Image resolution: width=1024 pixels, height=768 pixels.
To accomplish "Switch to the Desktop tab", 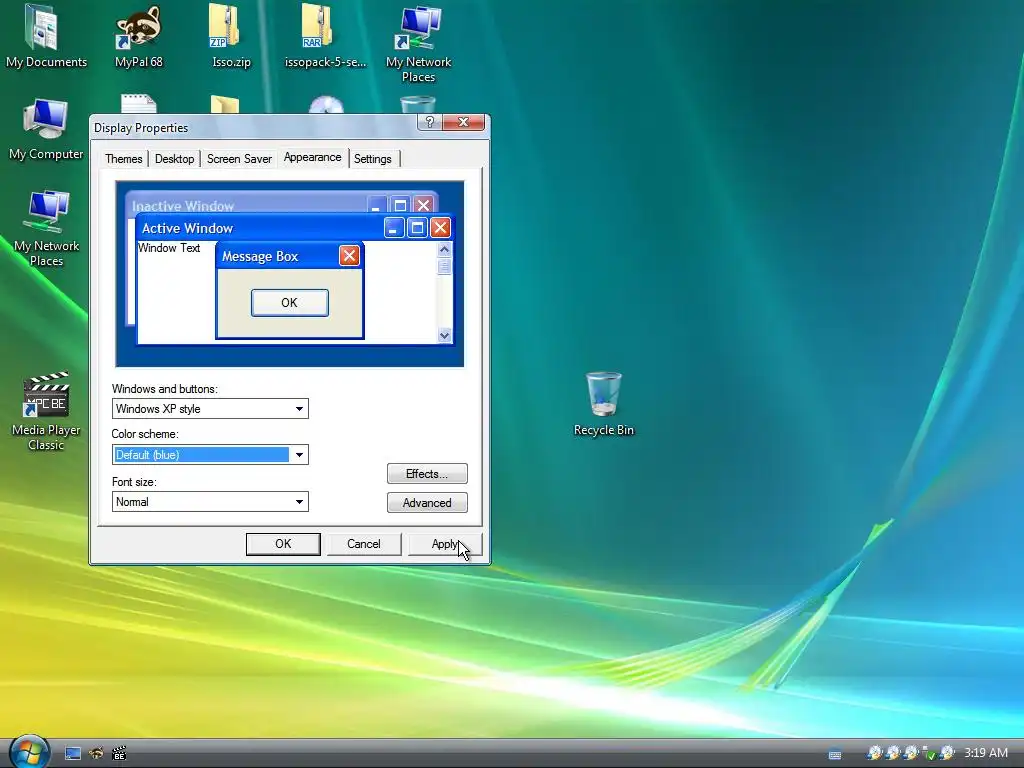I will (x=174, y=159).
